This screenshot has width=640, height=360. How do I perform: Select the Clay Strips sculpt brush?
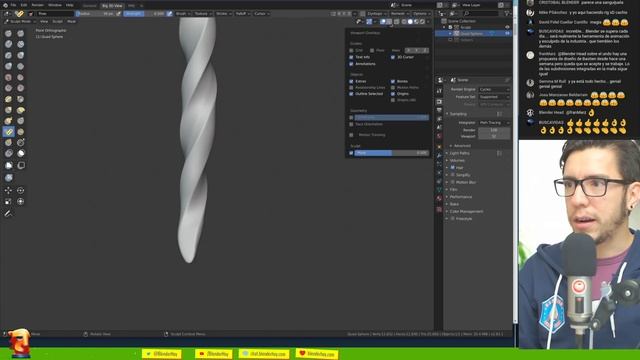pos(21,44)
